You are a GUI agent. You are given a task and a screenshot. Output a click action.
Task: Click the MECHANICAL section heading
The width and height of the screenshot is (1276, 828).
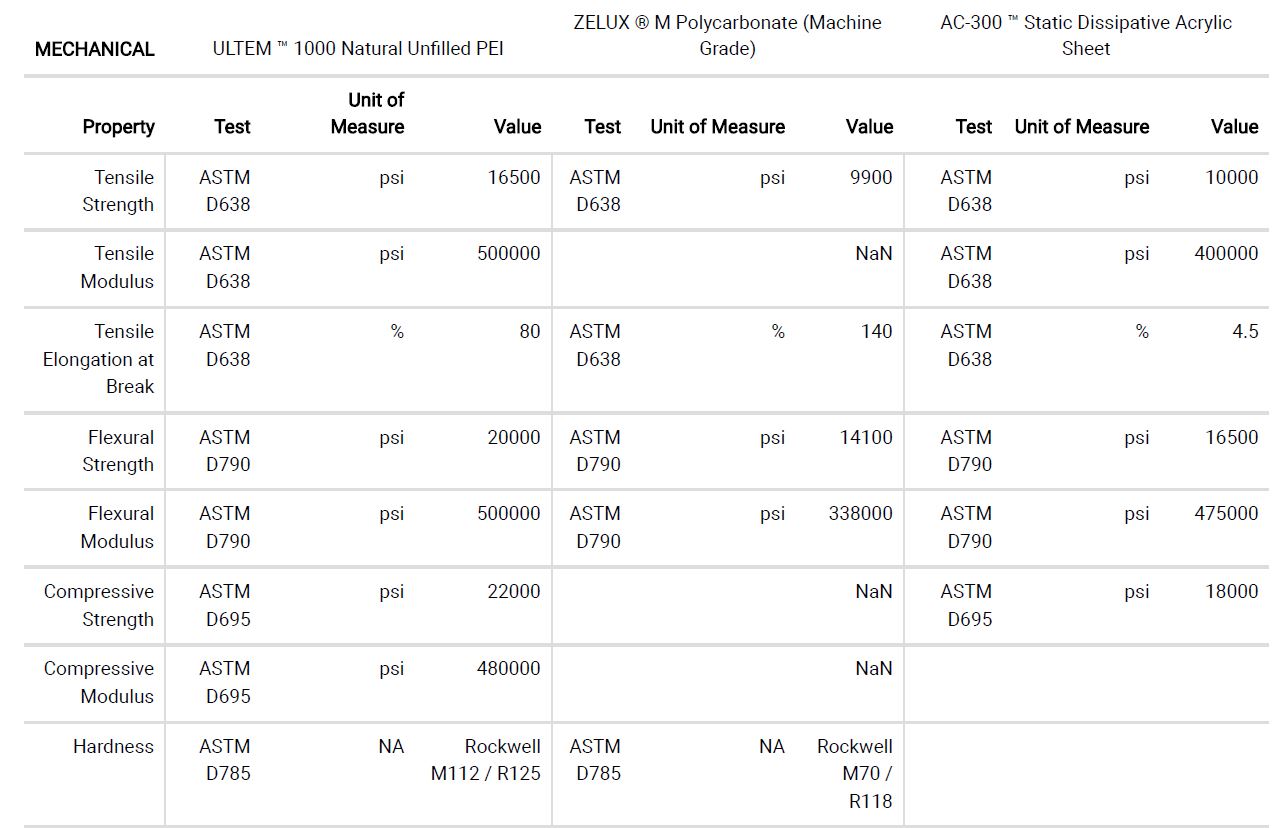[94, 49]
